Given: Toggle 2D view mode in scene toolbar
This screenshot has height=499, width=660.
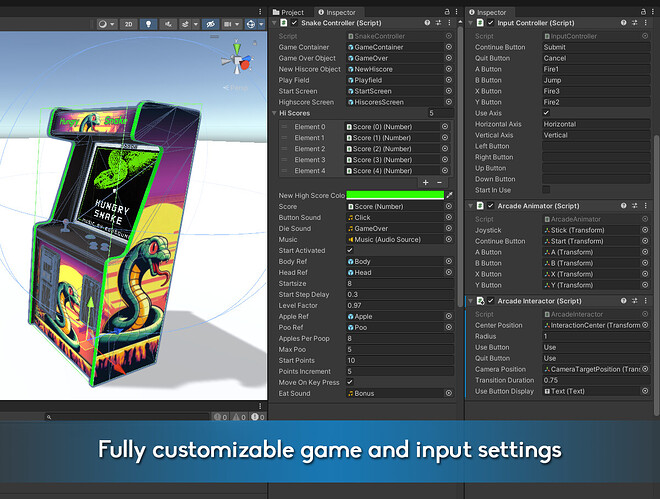Looking at the screenshot, I should click(x=128, y=24).
